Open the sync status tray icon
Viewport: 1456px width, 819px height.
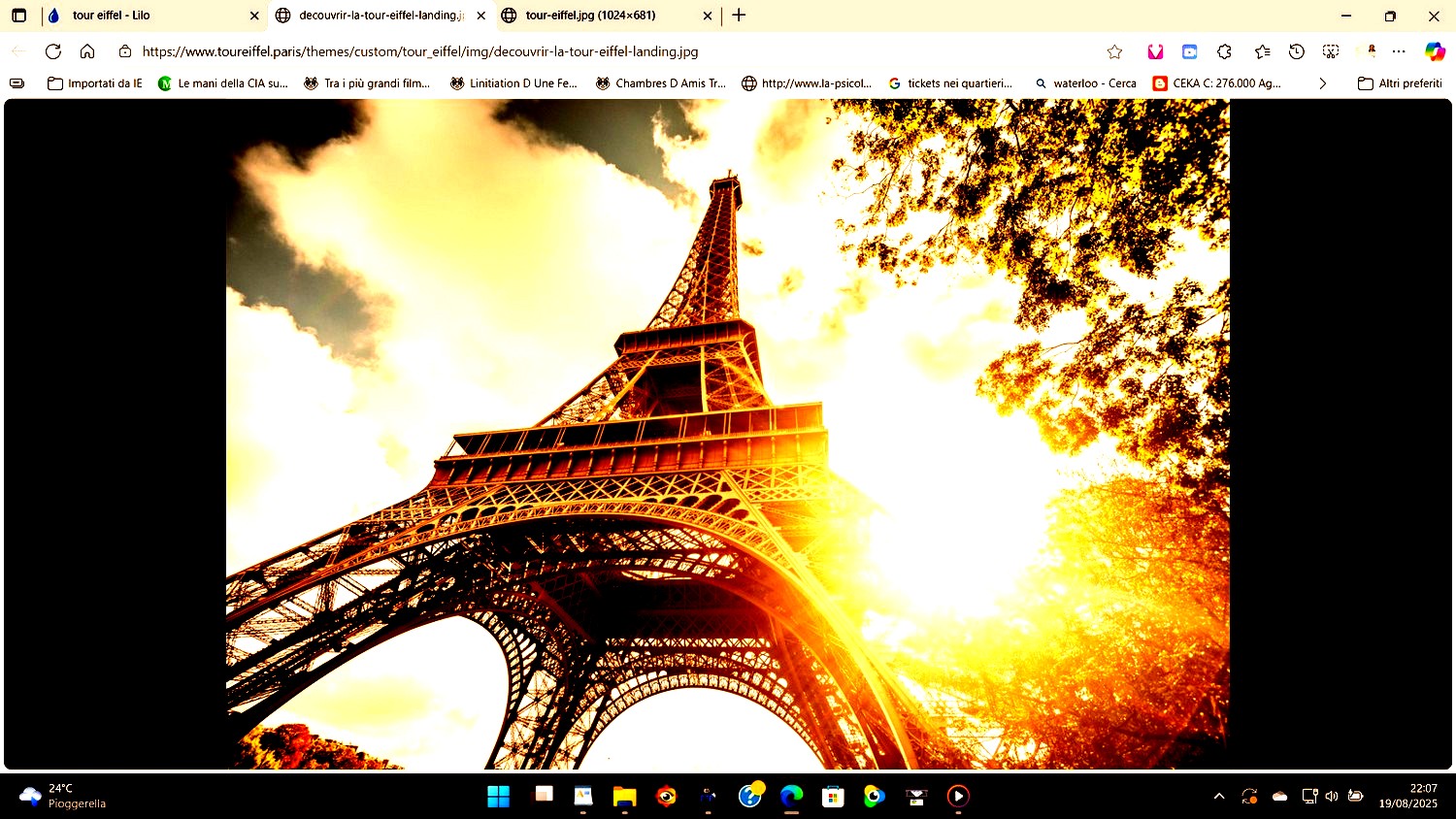(x=1249, y=797)
